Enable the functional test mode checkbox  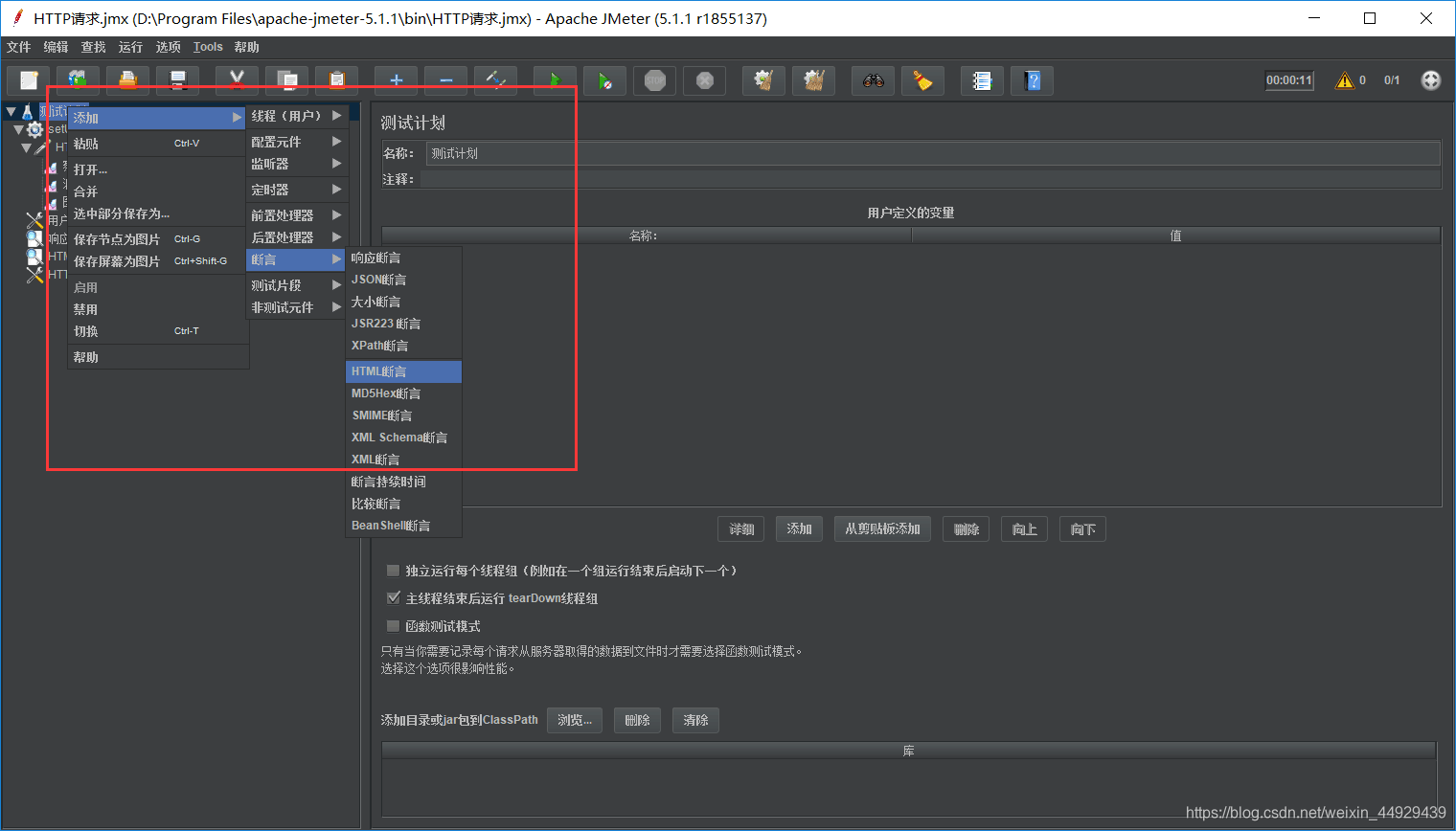[x=393, y=626]
